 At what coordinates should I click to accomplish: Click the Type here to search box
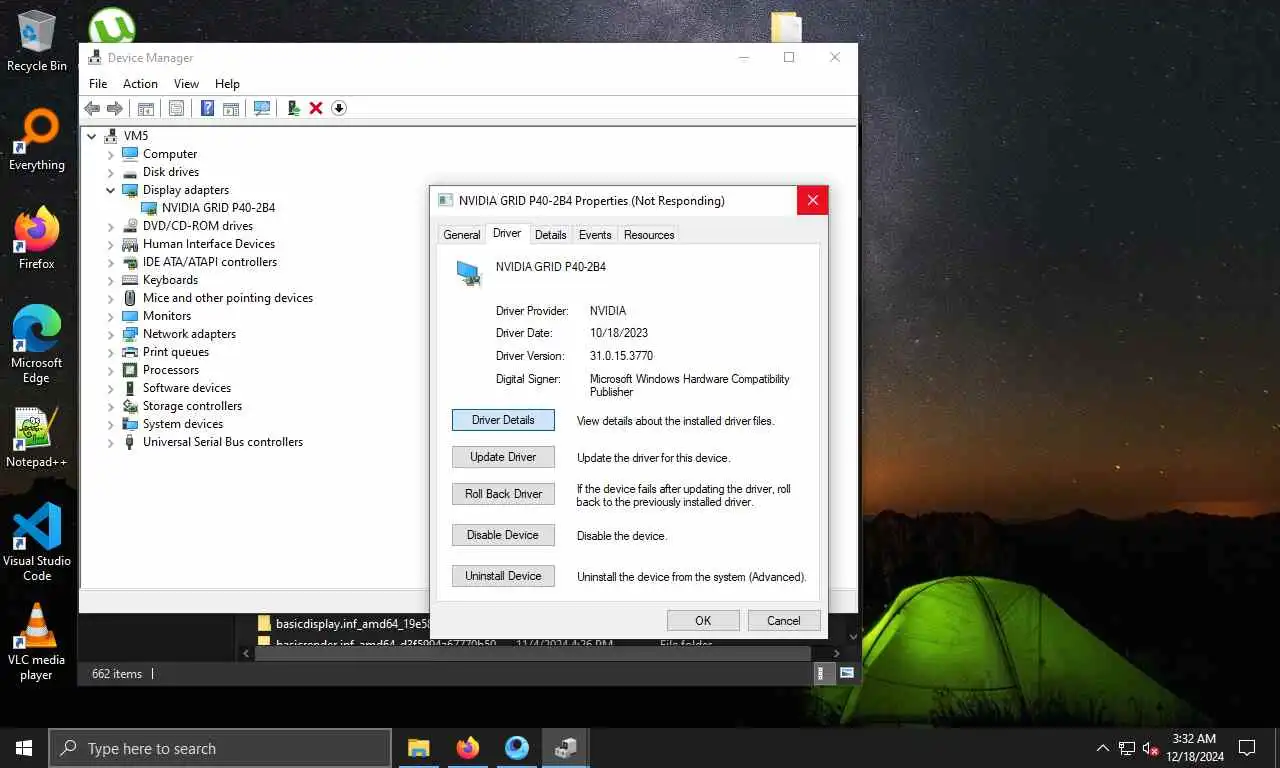click(220, 748)
